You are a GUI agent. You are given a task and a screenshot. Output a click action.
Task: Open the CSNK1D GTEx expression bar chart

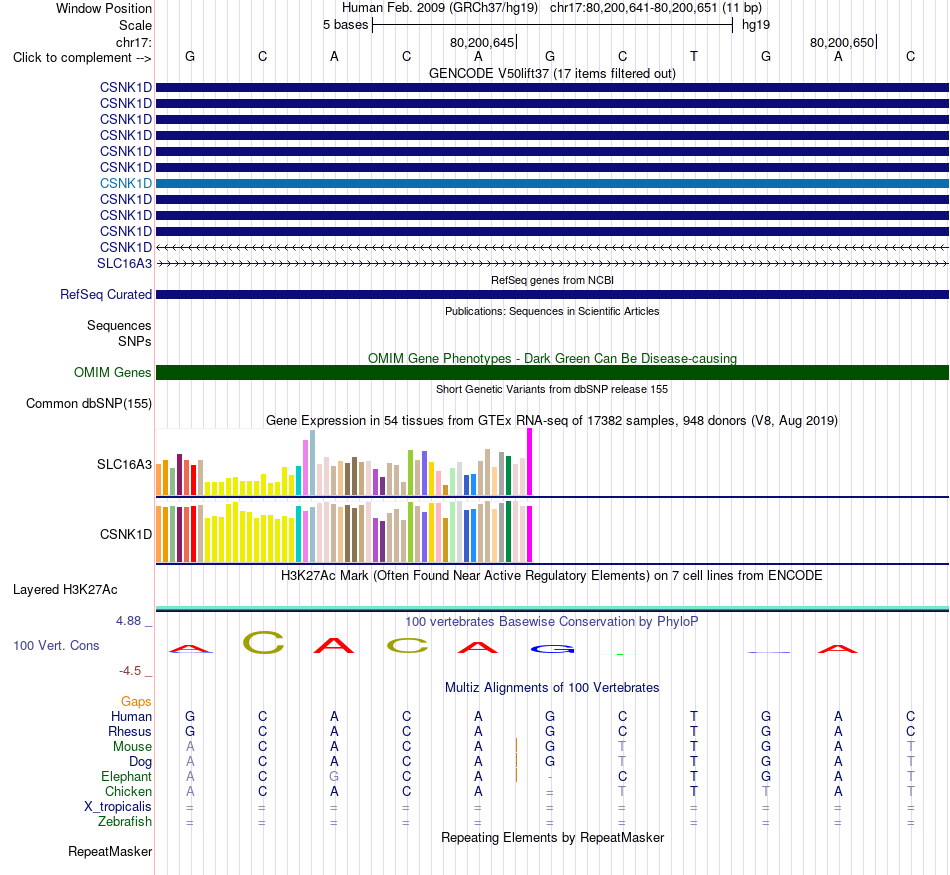[x=344, y=531]
